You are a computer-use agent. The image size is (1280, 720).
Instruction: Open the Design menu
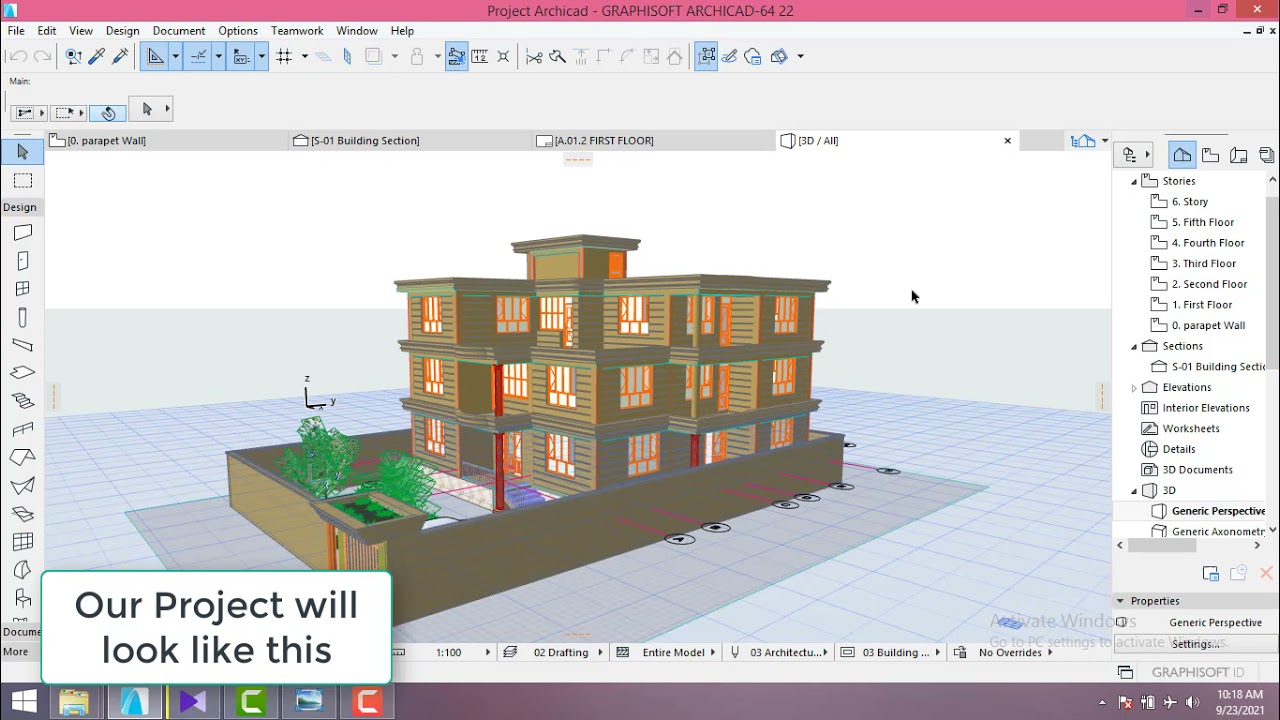point(122,31)
